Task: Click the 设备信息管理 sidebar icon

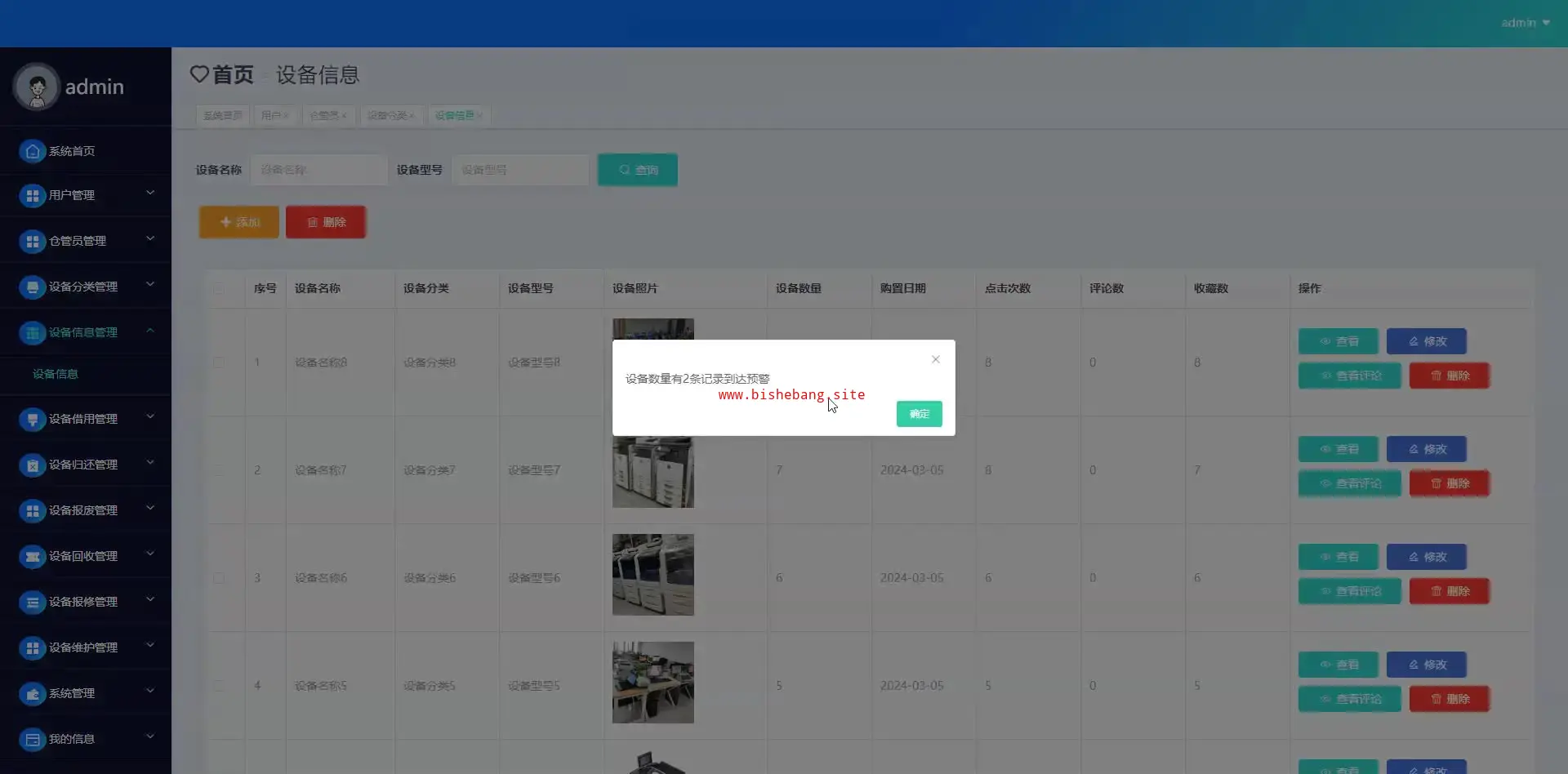Action: (32, 333)
